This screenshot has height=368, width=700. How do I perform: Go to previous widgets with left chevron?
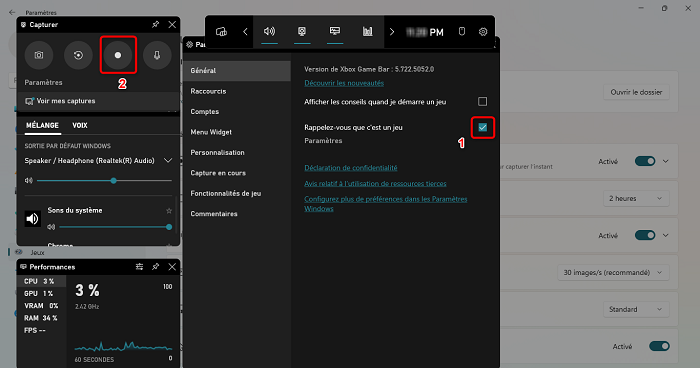click(x=245, y=32)
